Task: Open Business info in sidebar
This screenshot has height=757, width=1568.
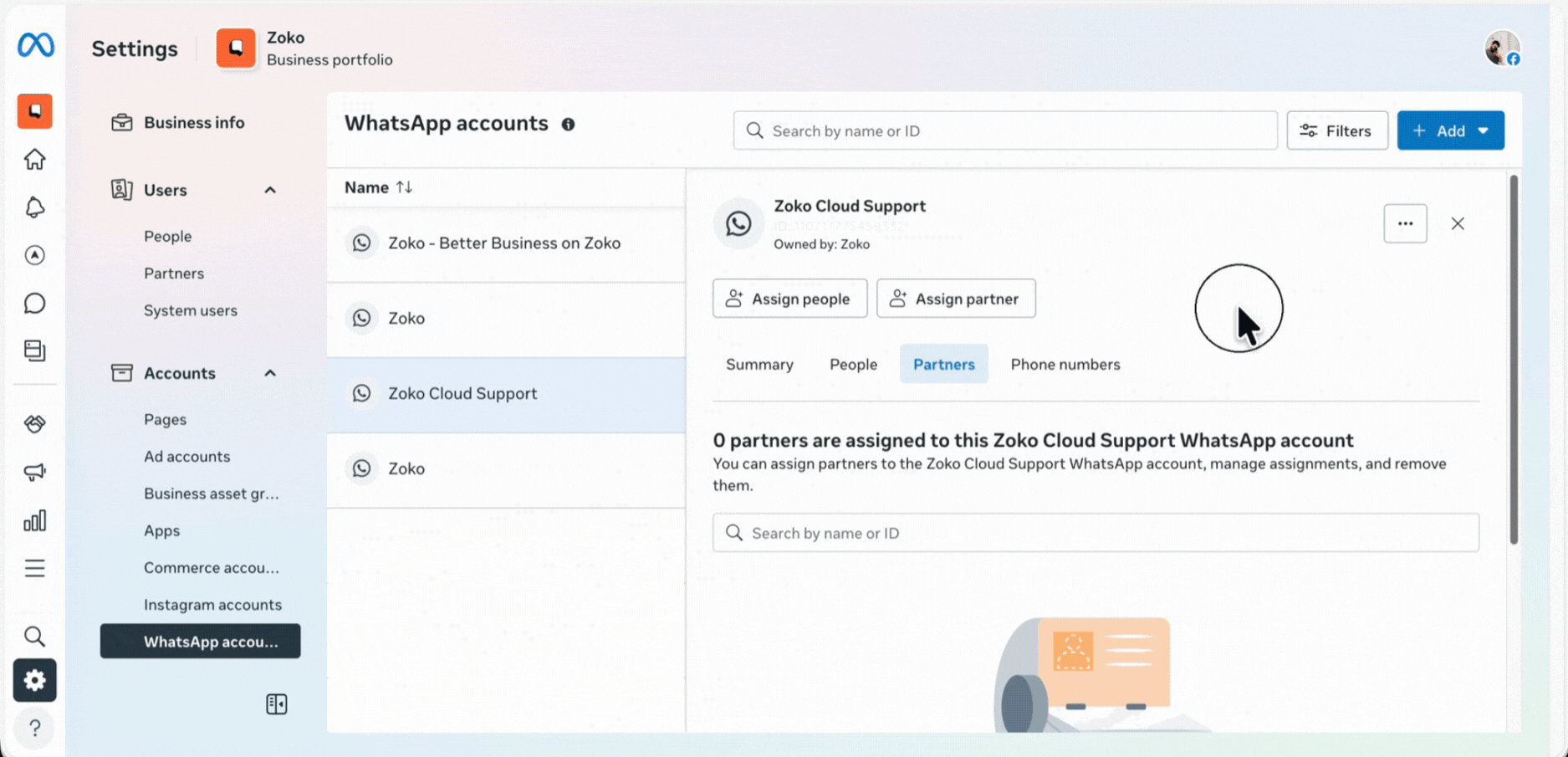Action: [x=194, y=123]
